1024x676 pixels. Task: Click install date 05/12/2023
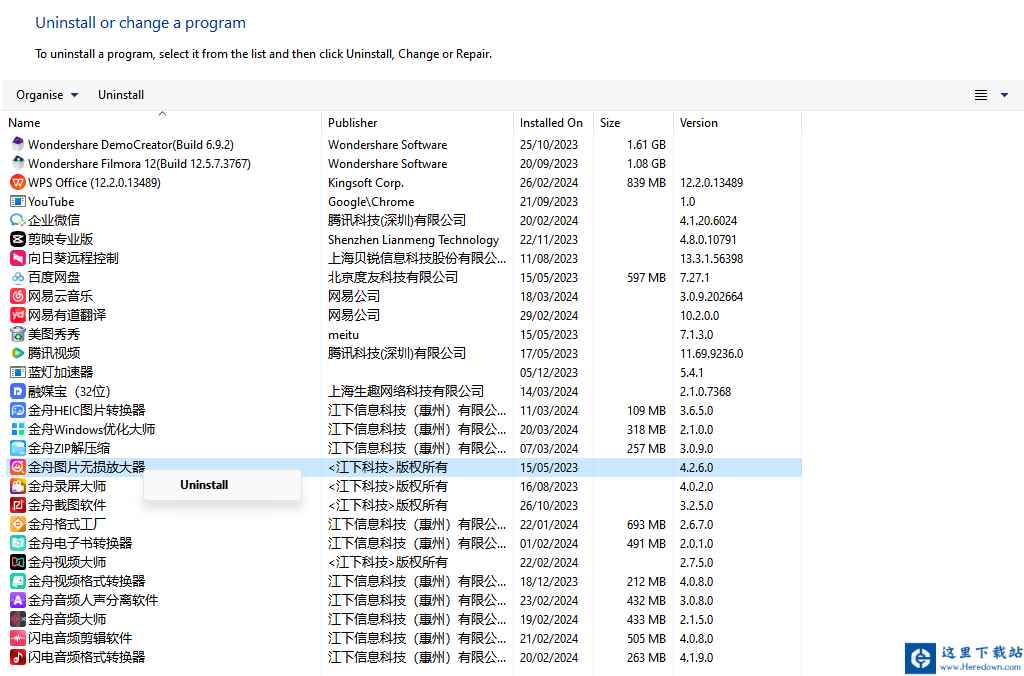[x=549, y=373]
